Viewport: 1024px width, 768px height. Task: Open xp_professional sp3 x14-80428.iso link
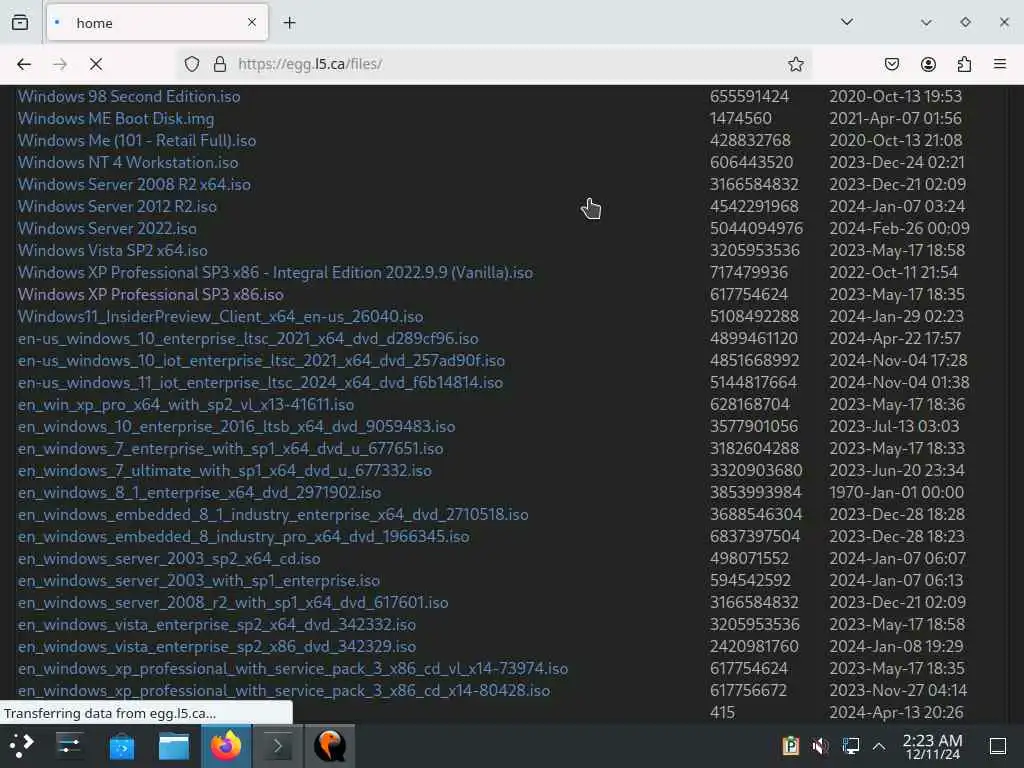[x=283, y=691]
